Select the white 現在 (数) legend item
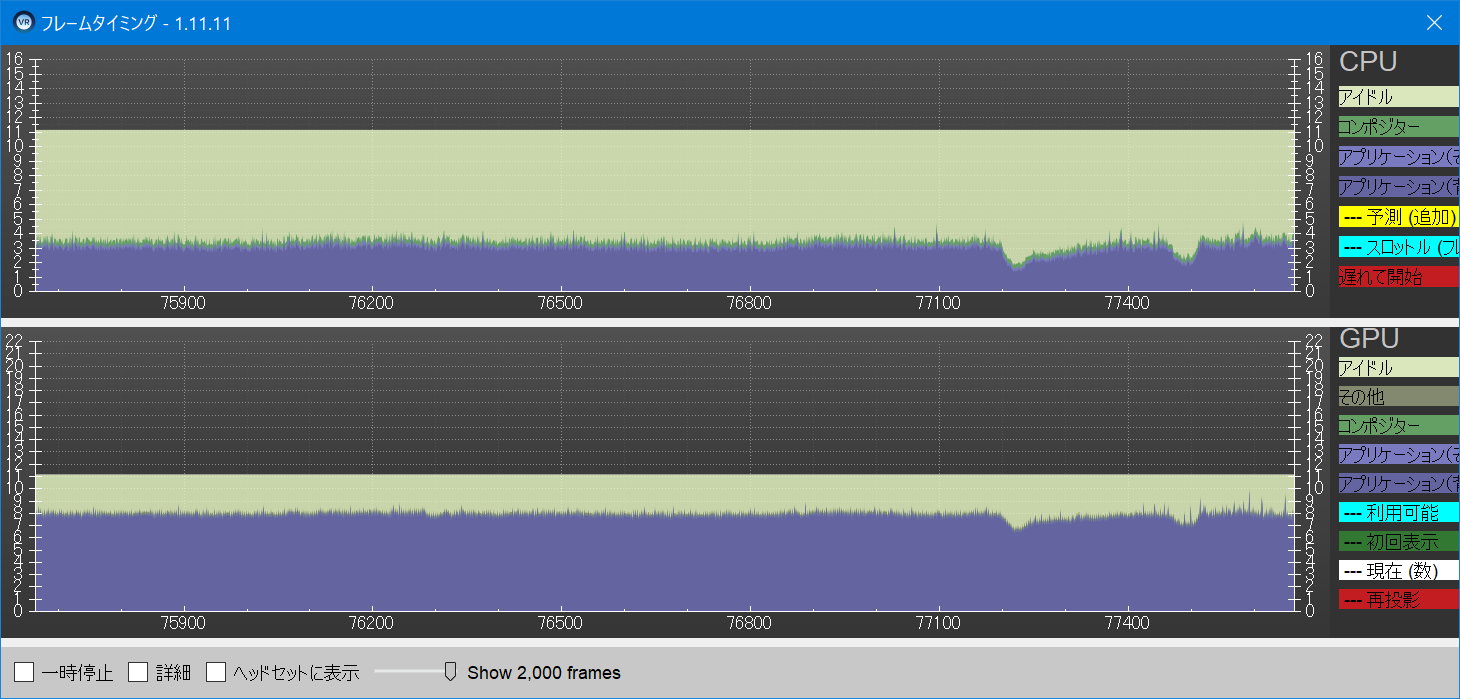This screenshot has height=699, width=1460. pyautogui.click(x=1398, y=571)
